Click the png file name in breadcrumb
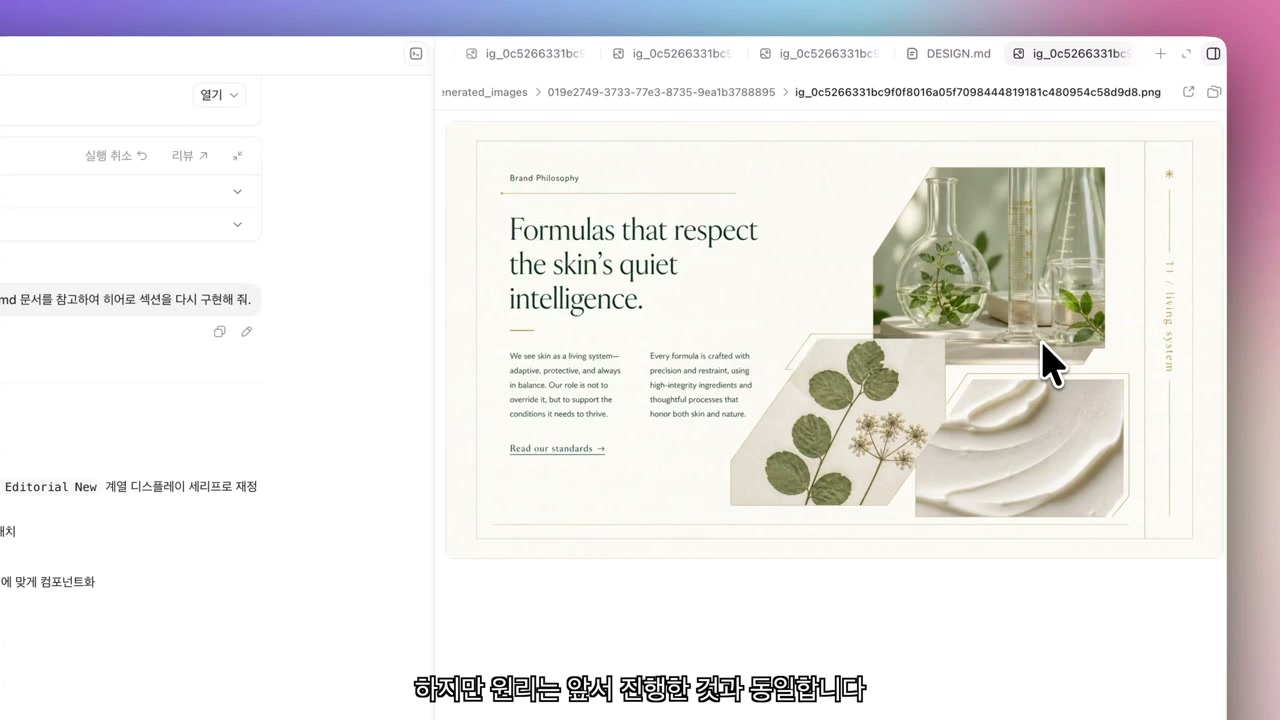Image resolution: width=1280 pixels, height=720 pixels. tap(978, 92)
